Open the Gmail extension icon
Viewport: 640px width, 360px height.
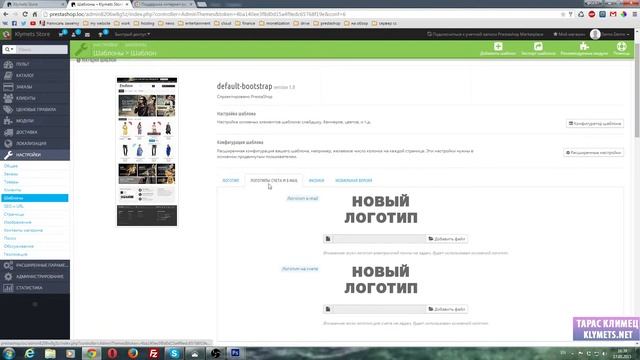coord(613,14)
